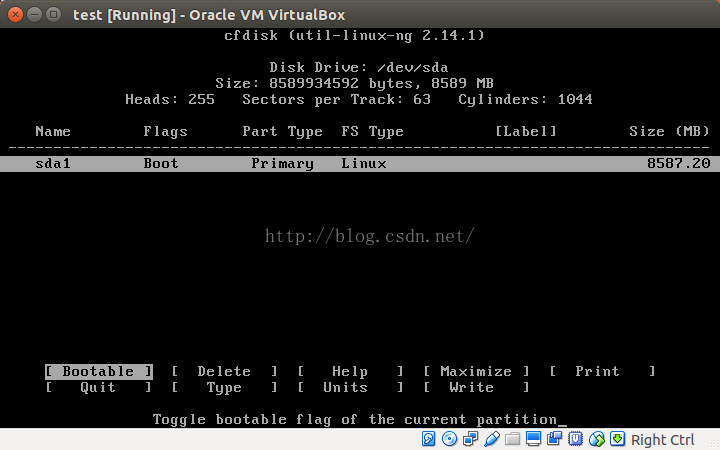
Task: Select the Quit menu option
Action: point(99,388)
